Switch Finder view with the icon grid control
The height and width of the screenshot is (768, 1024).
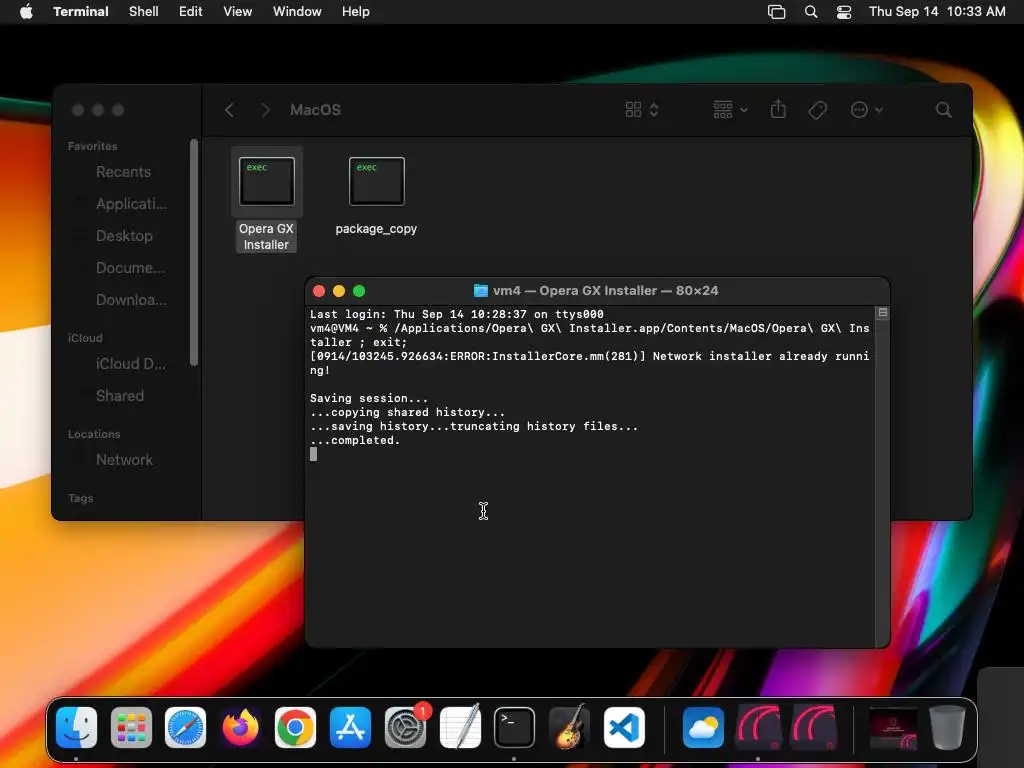click(x=642, y=110)
